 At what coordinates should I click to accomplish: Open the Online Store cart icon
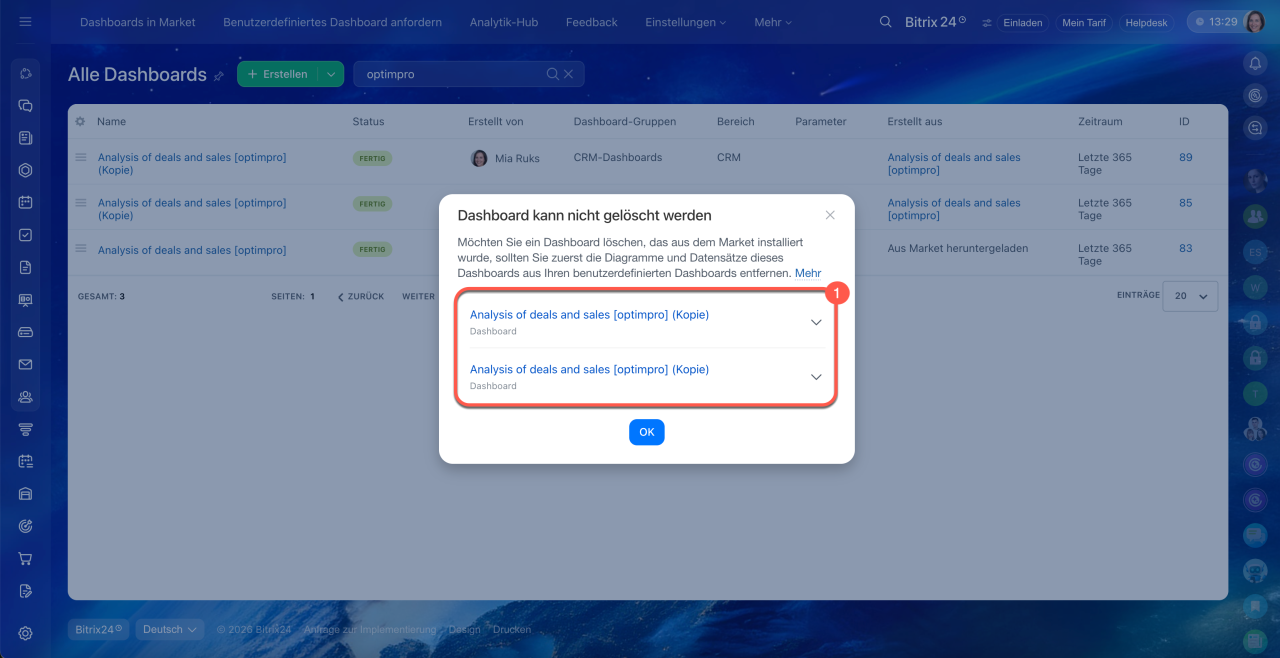click(26, 558)
